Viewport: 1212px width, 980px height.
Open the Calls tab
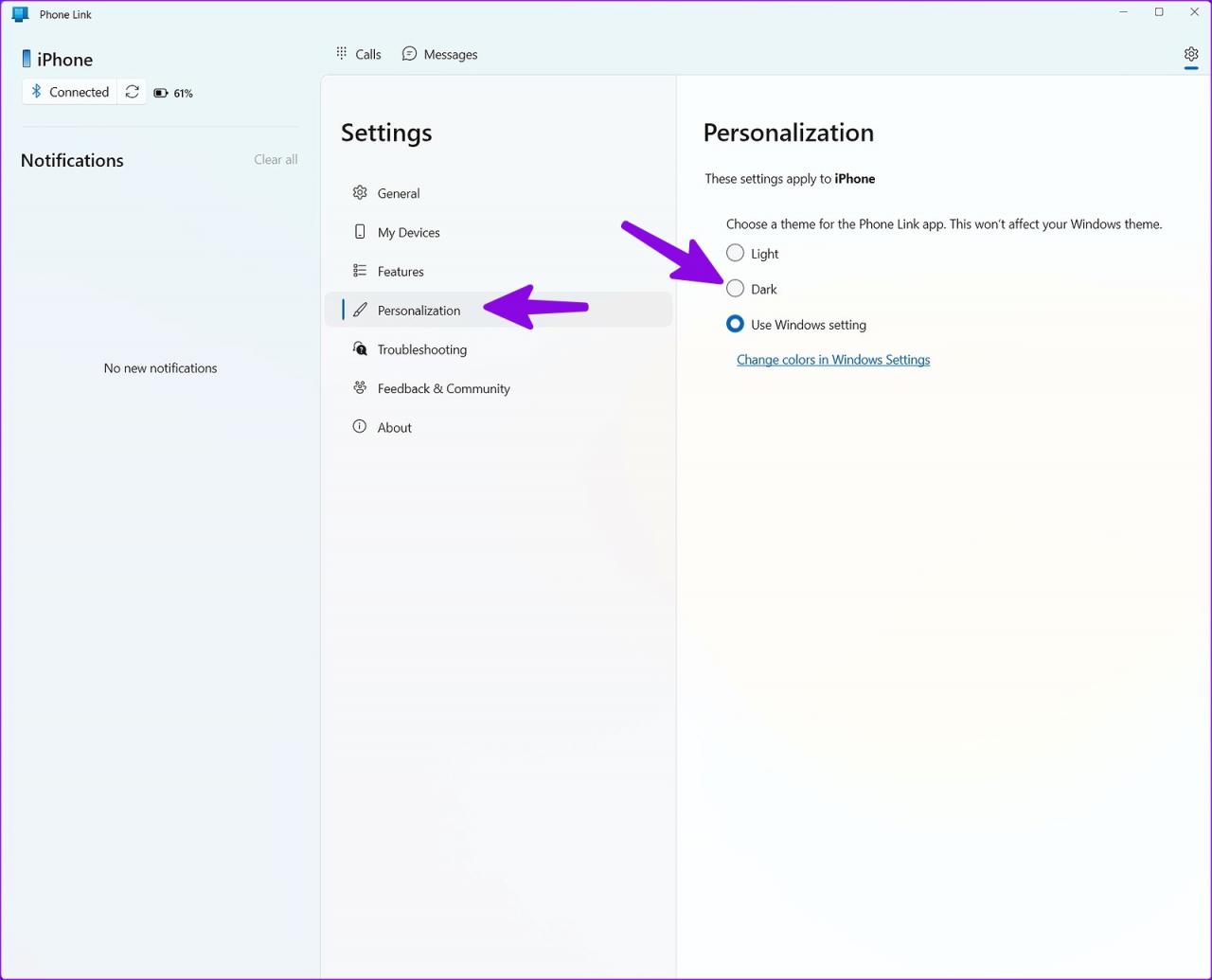pos(358,54)
